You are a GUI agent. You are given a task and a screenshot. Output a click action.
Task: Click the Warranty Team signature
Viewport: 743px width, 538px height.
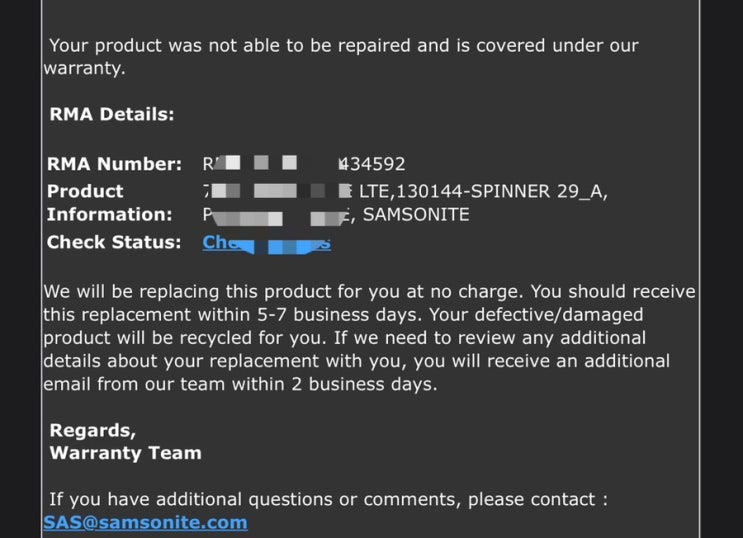pyautogui.click(x=126, y=453)
